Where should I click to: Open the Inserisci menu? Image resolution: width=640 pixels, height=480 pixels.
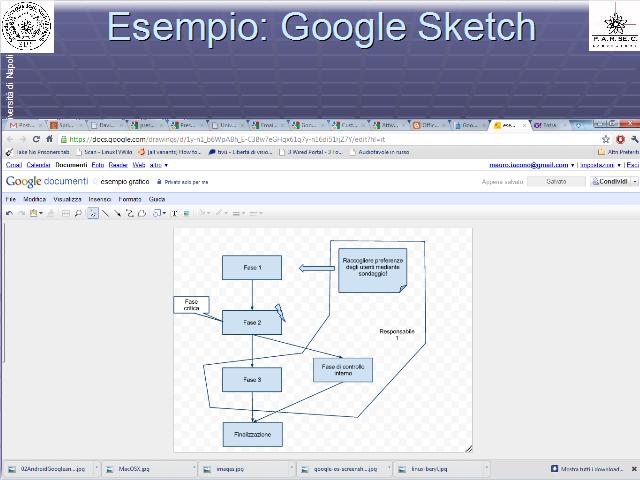(x=100, y=199)
